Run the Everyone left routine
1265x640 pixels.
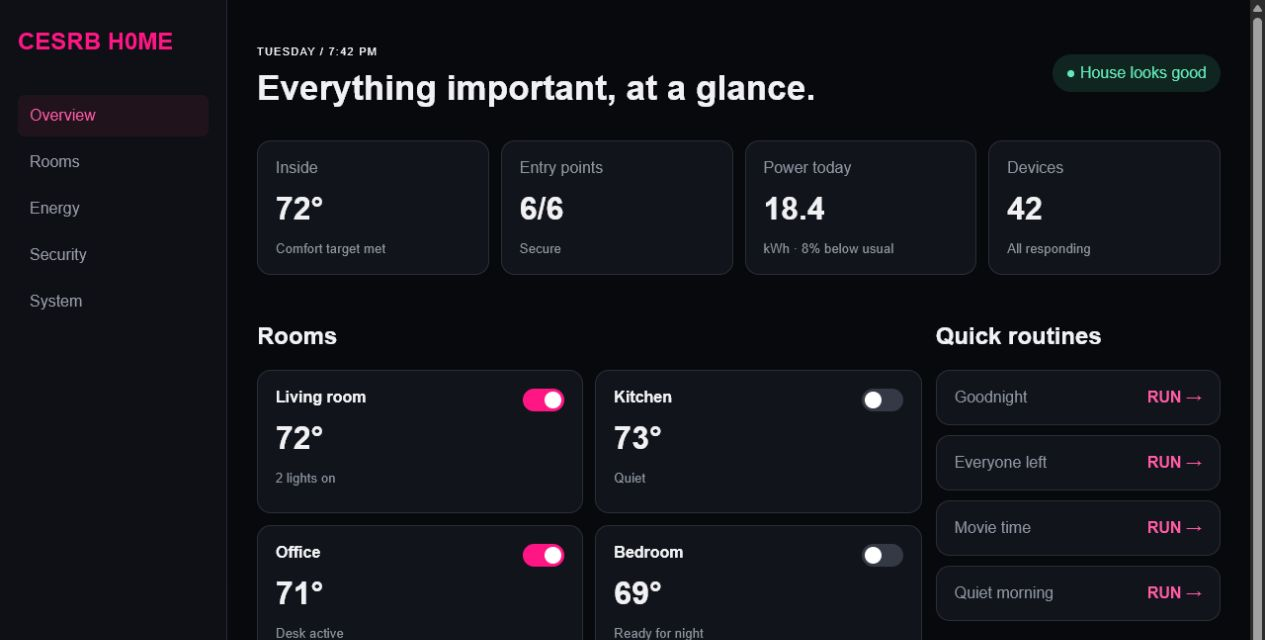point(1078,462)
